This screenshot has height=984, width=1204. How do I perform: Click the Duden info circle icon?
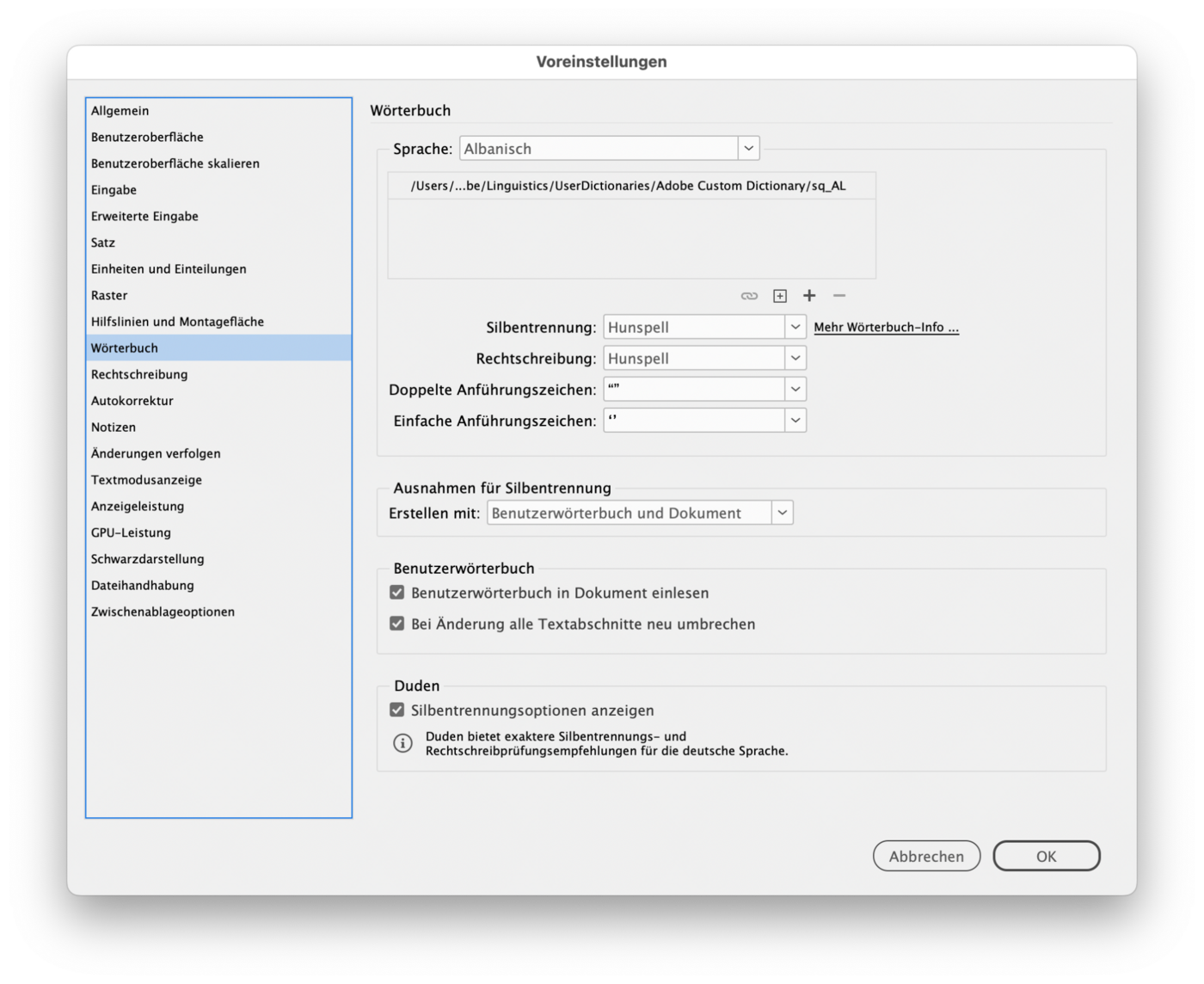402,743
